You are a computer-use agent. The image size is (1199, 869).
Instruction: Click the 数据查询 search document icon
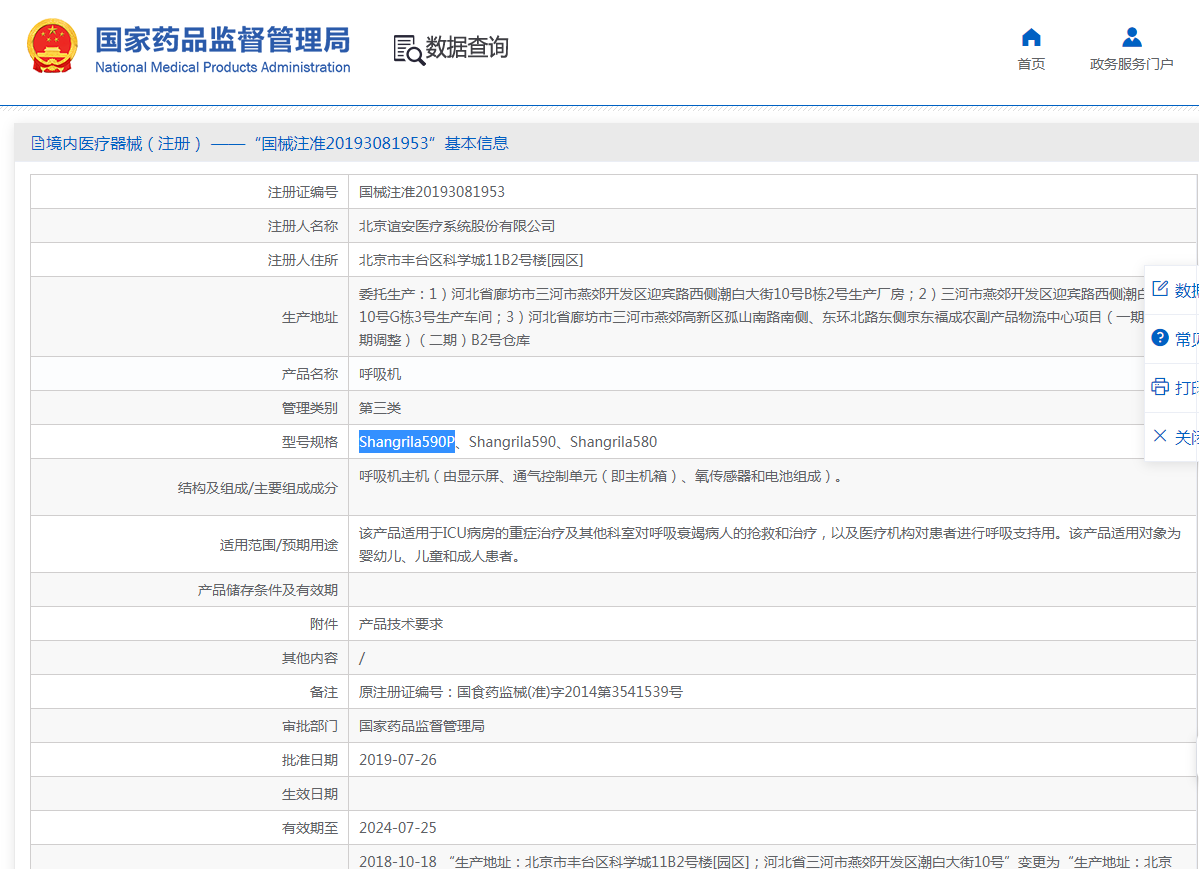point(409,50)
